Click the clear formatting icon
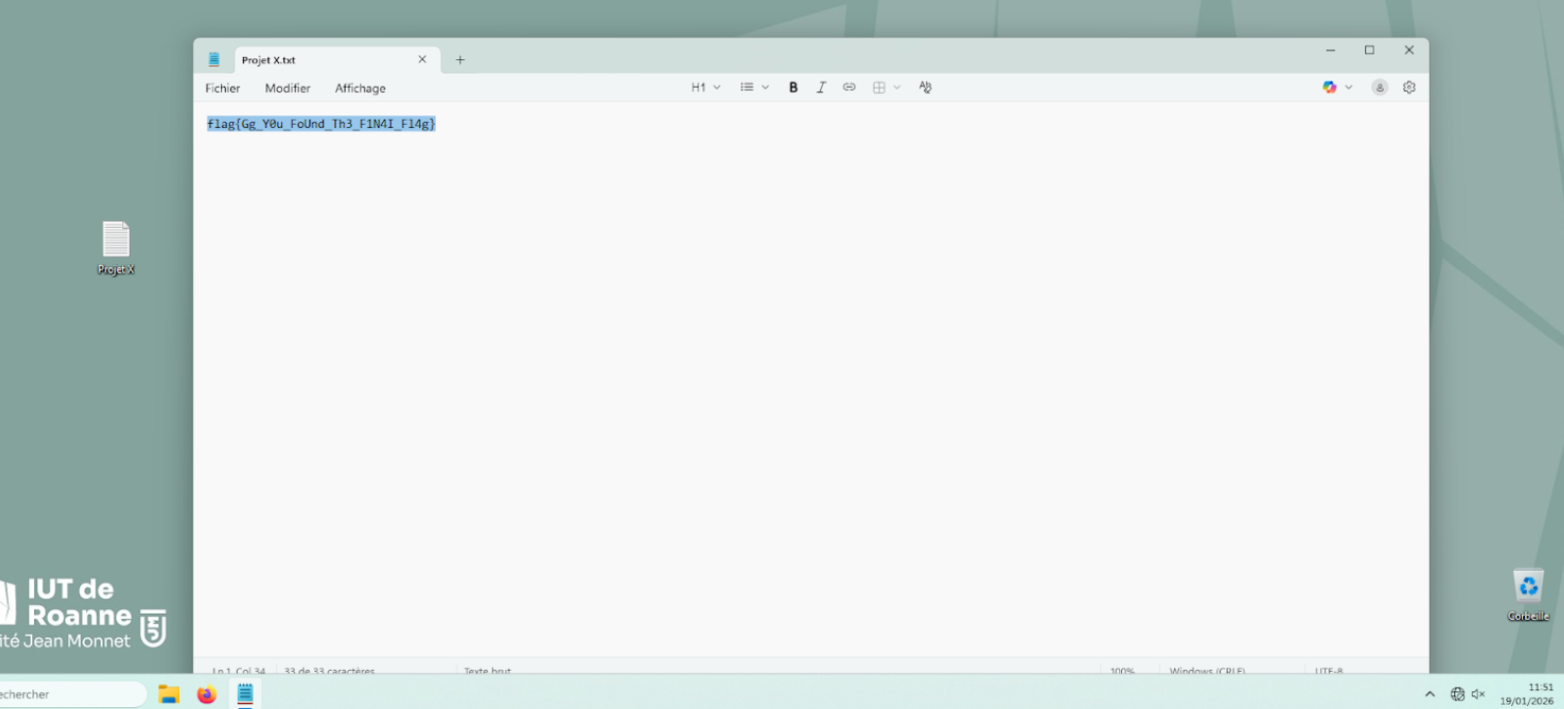 point(925,88)
